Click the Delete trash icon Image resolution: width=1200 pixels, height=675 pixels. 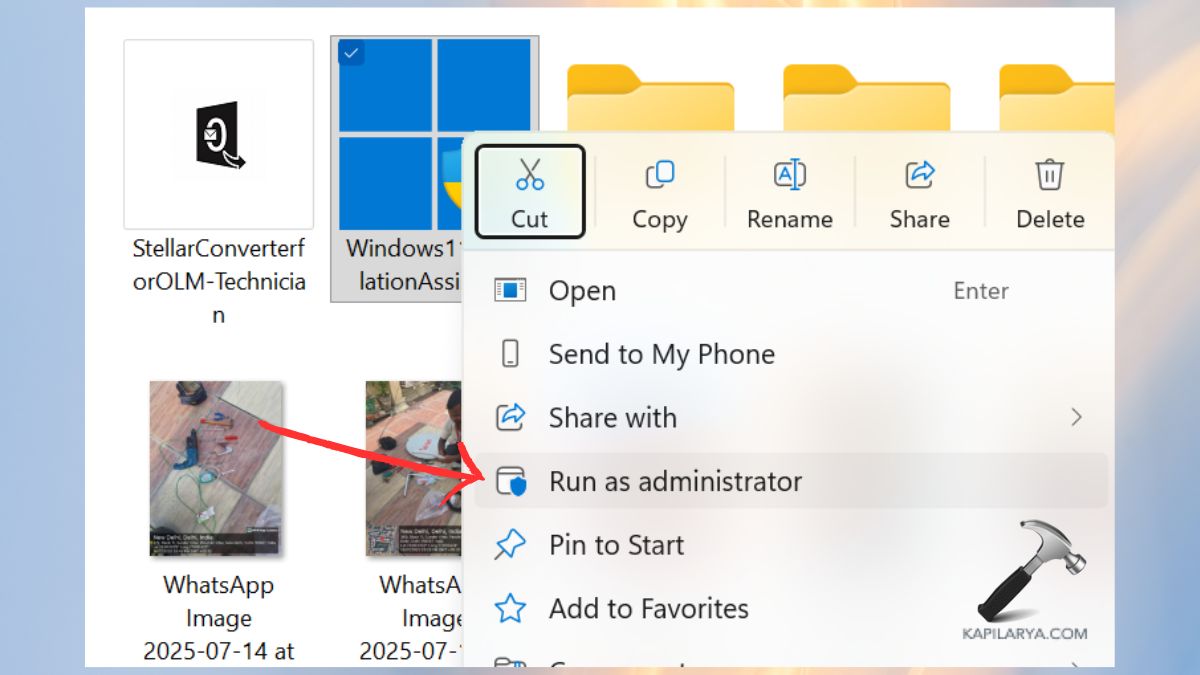[1049, 174]
